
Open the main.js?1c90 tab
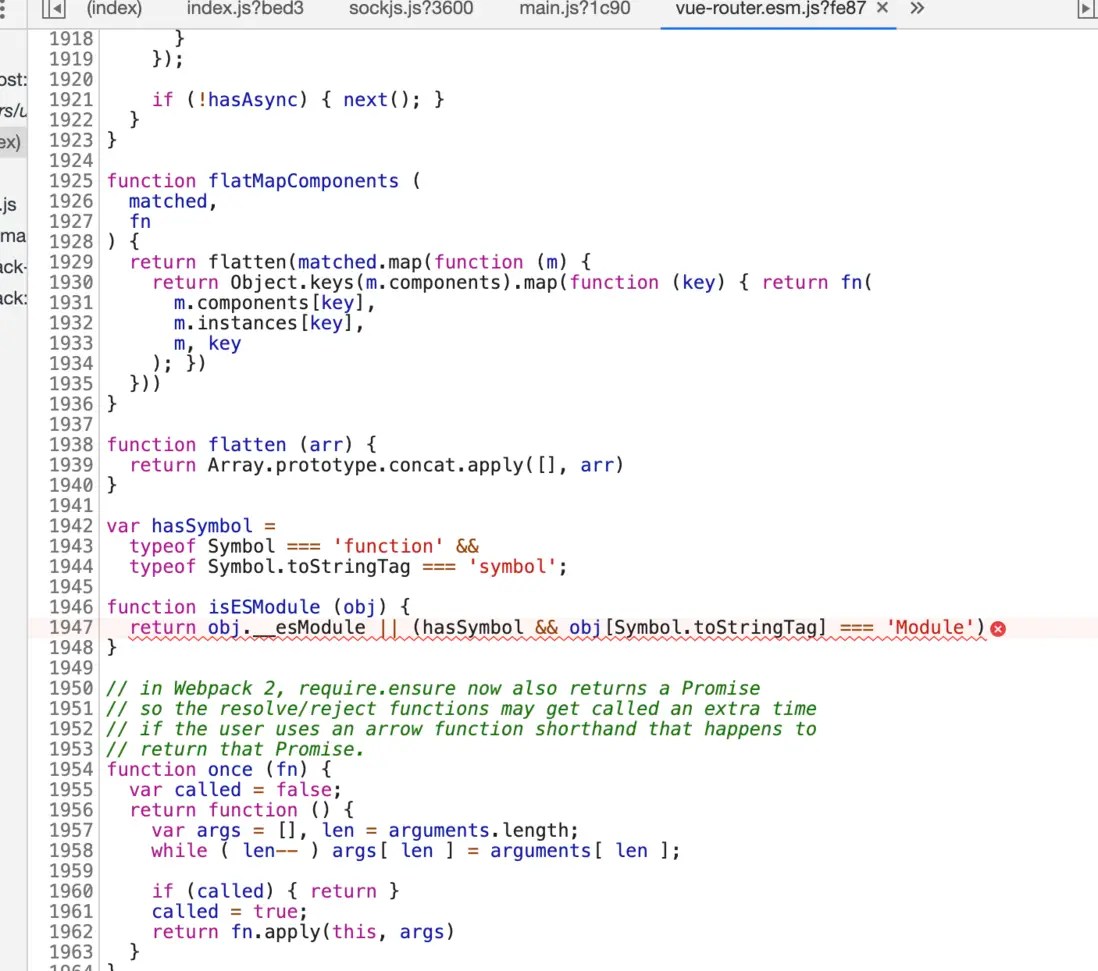574,8
